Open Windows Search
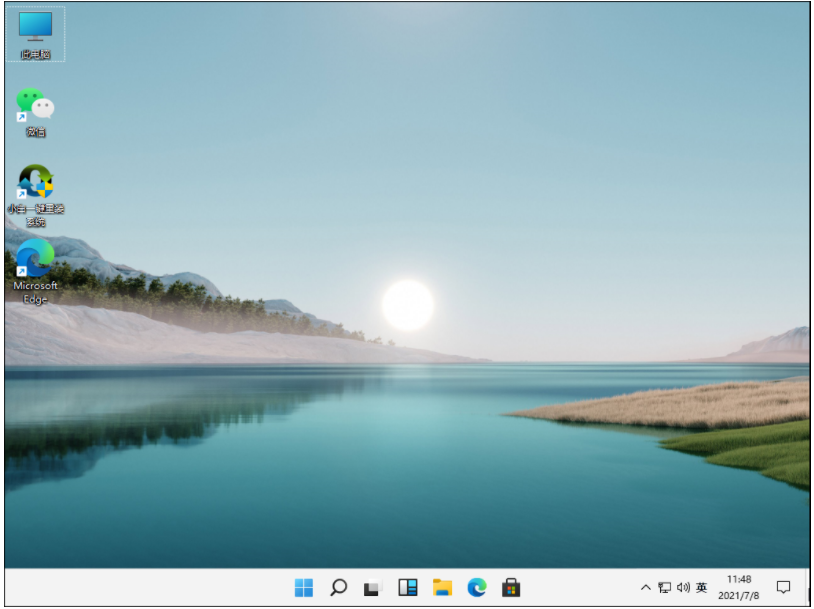 click(336, 589)
